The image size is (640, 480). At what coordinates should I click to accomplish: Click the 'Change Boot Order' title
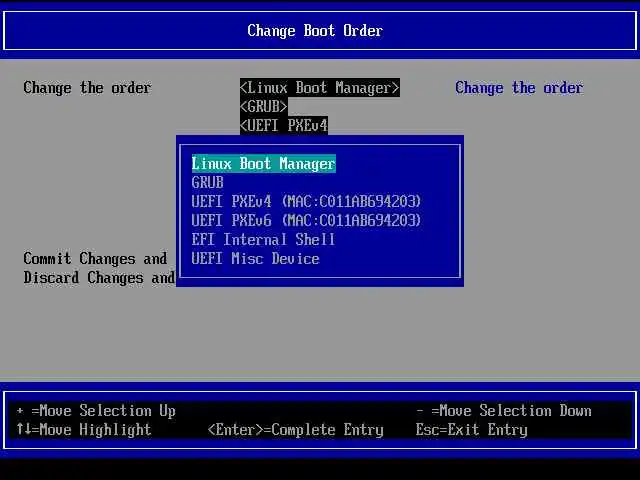(315, 31)
